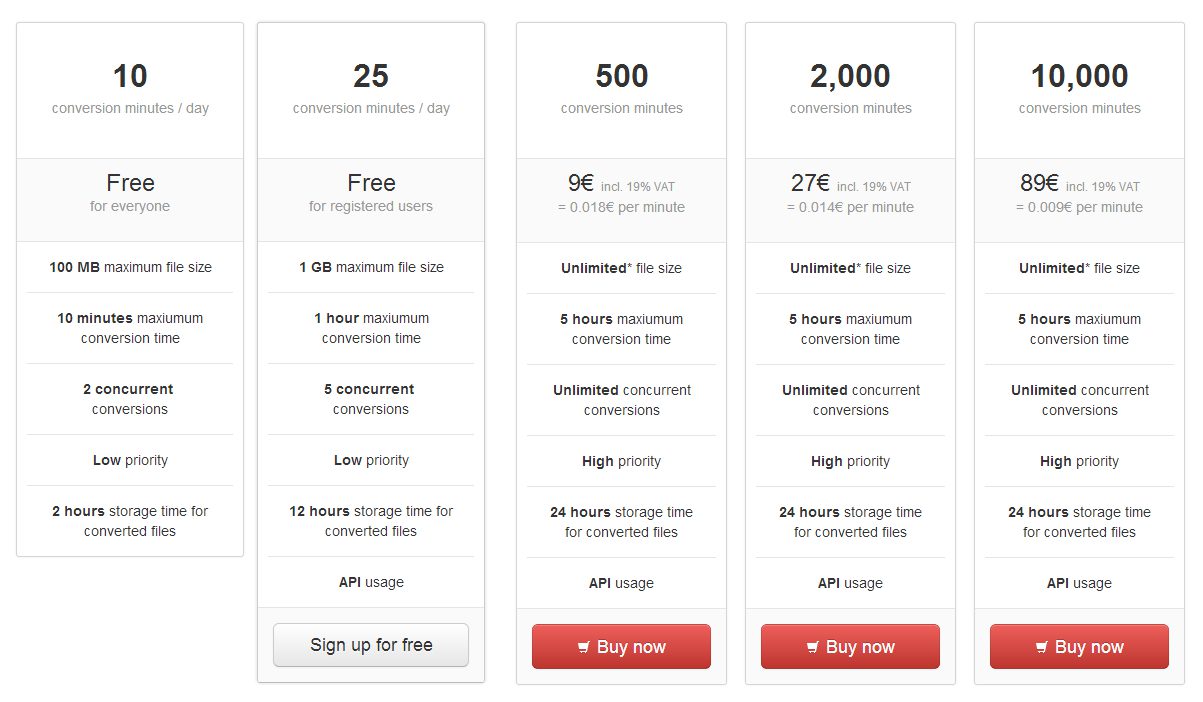1203x702 pixels.
Task: Select the 10 conversion minutes / day heading
Action: (130, 77)
